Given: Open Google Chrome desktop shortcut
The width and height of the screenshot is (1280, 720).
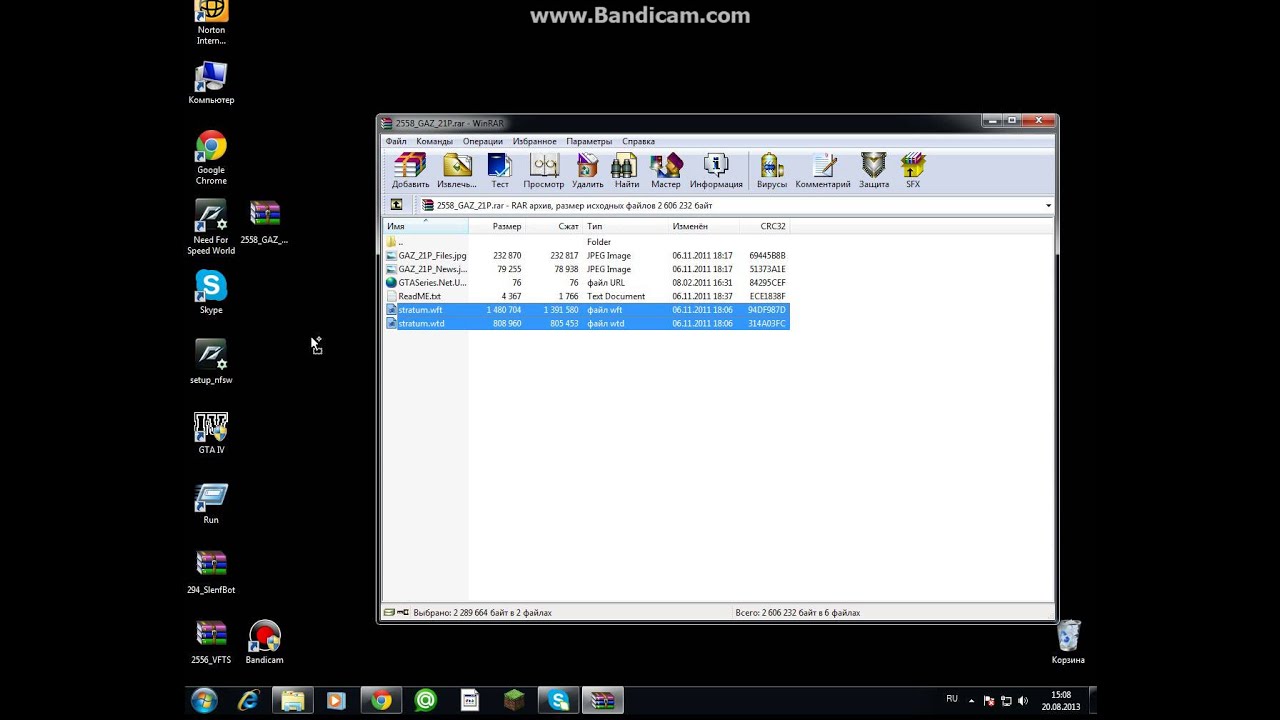Looking at the screenshot, I should point(211,157).
